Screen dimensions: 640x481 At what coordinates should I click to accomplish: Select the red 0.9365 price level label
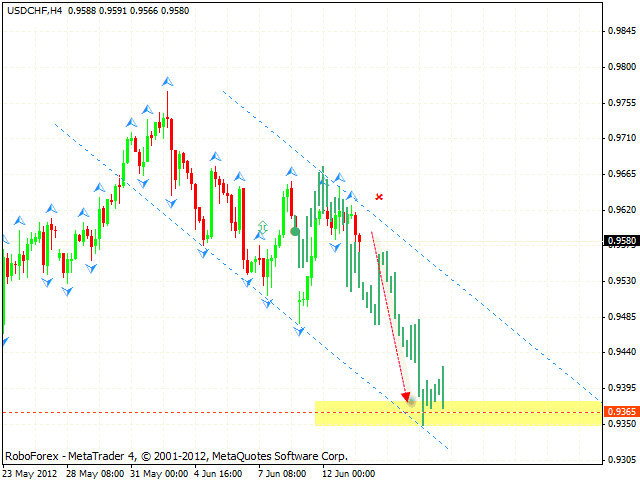pyautogui.click(x=621, y=412)
